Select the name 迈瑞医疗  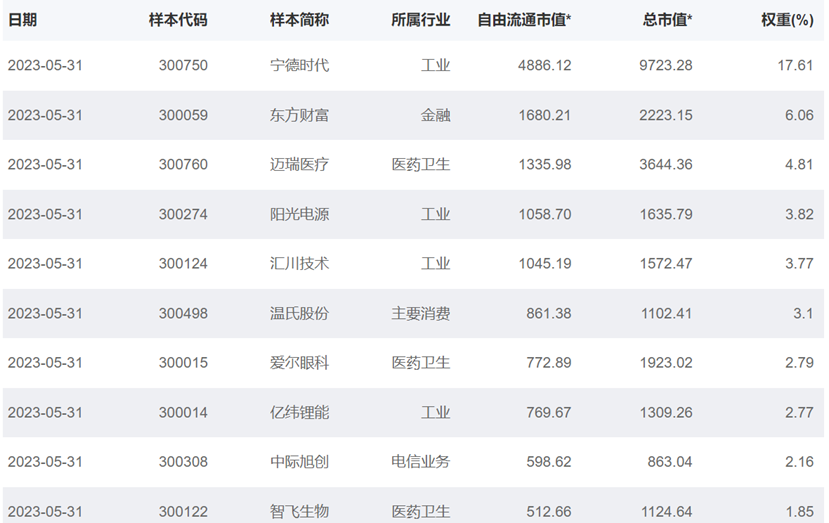(299, 164)
